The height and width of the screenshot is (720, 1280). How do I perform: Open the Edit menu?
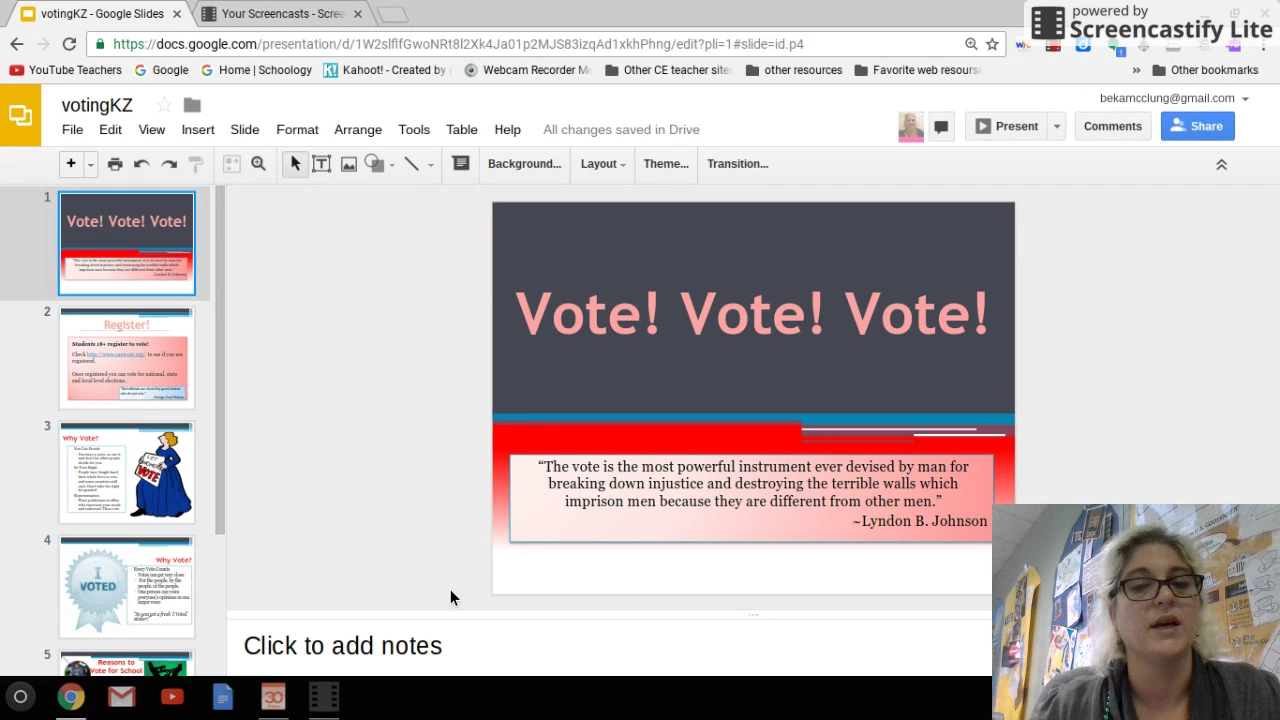coord(110,130)
